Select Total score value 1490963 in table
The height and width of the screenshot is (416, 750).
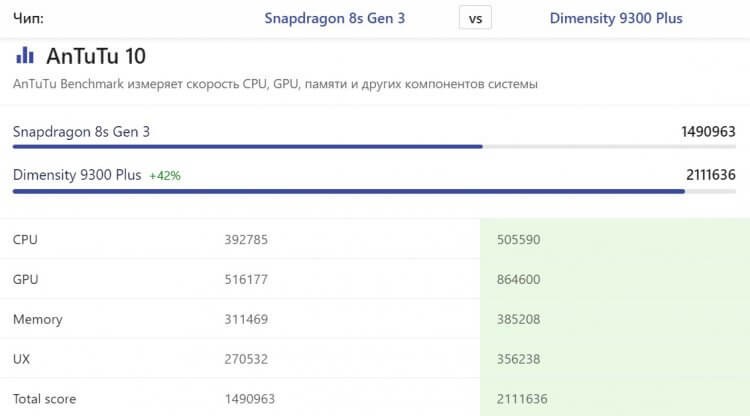coord(250,398)
